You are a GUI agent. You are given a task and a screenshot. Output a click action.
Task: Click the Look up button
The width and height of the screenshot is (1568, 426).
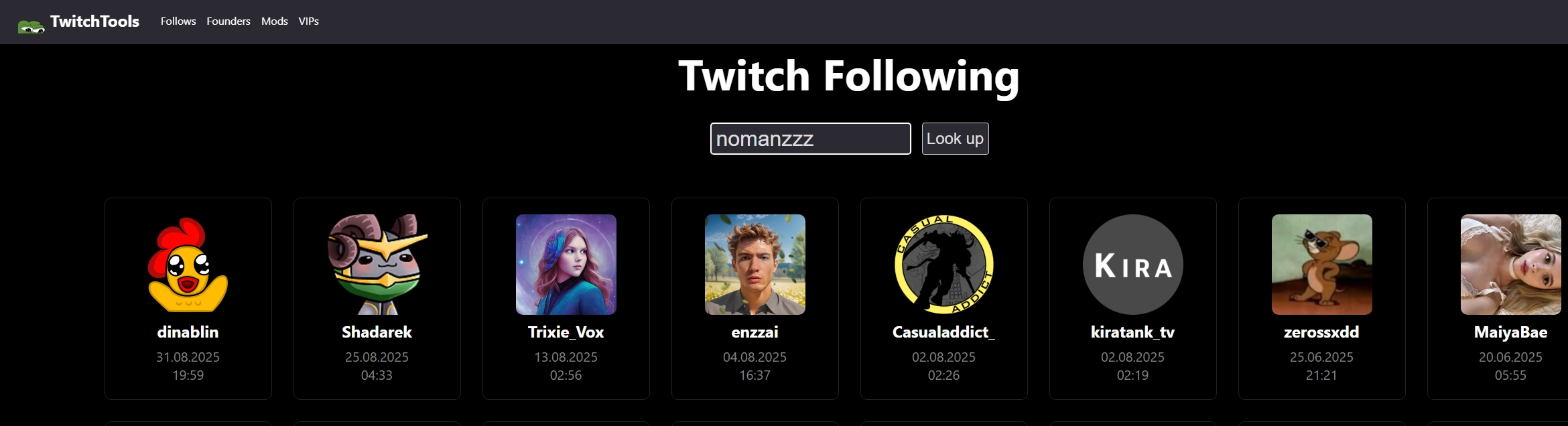(x=956, y=139)
